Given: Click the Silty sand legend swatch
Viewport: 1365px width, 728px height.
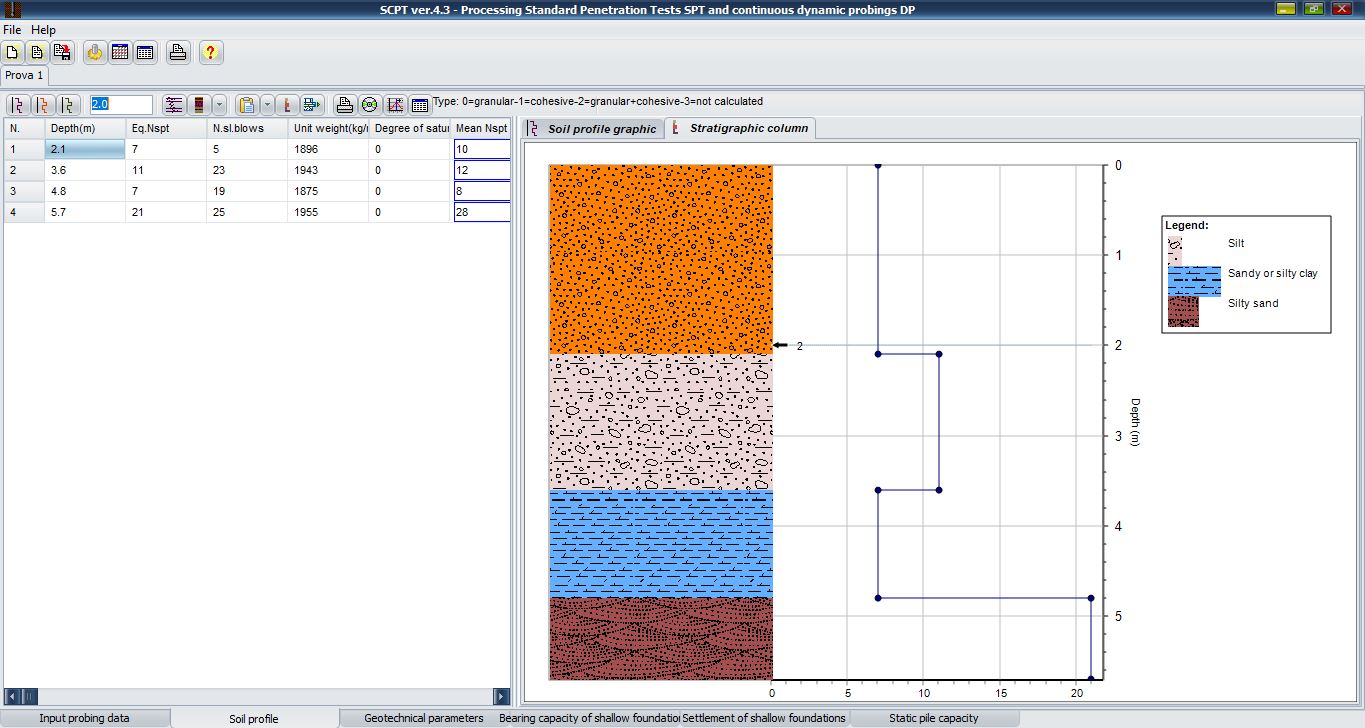Looking at the screenshot, I should coord(1183,311).
